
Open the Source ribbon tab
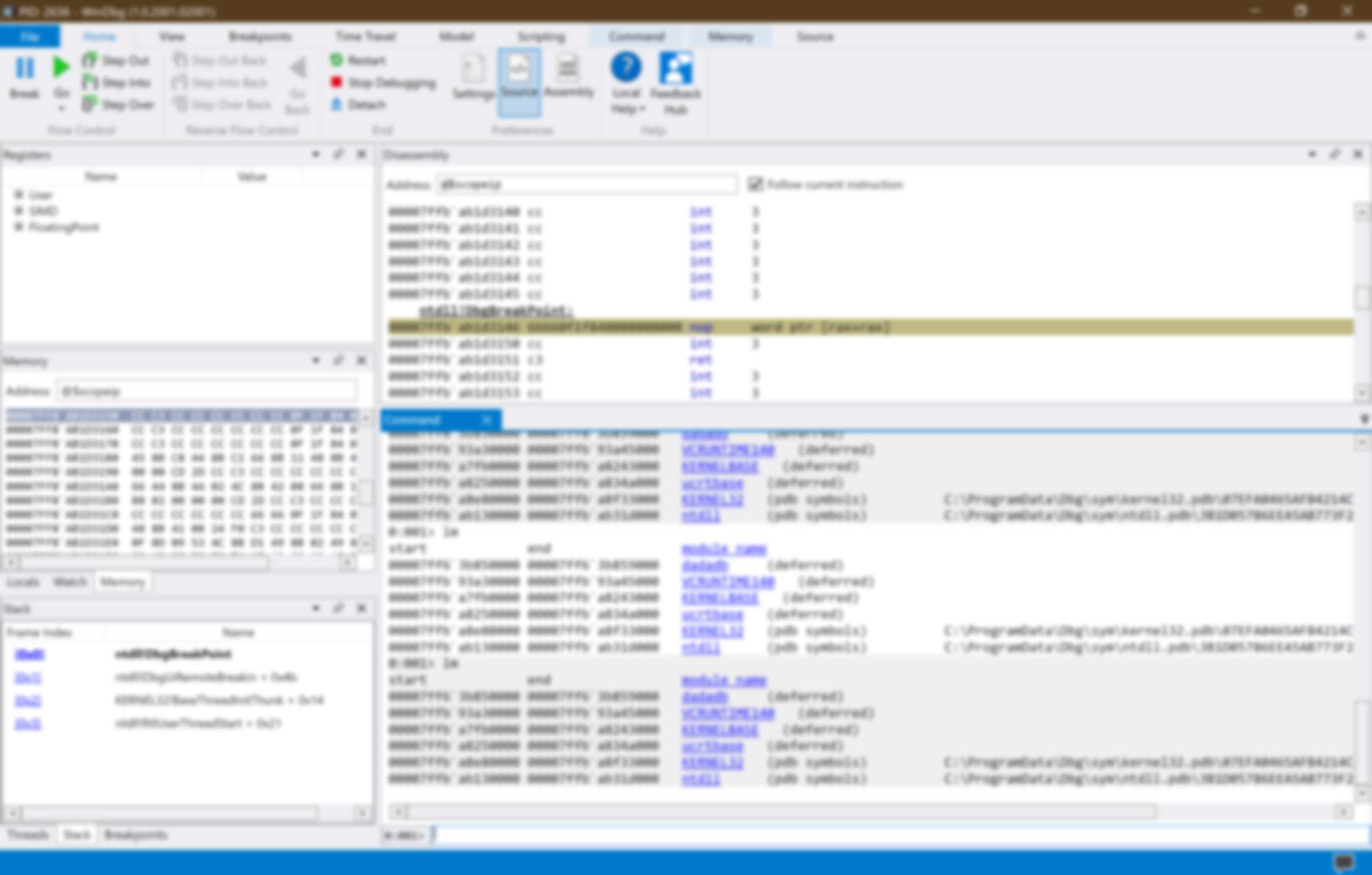[x=815, y=37]
